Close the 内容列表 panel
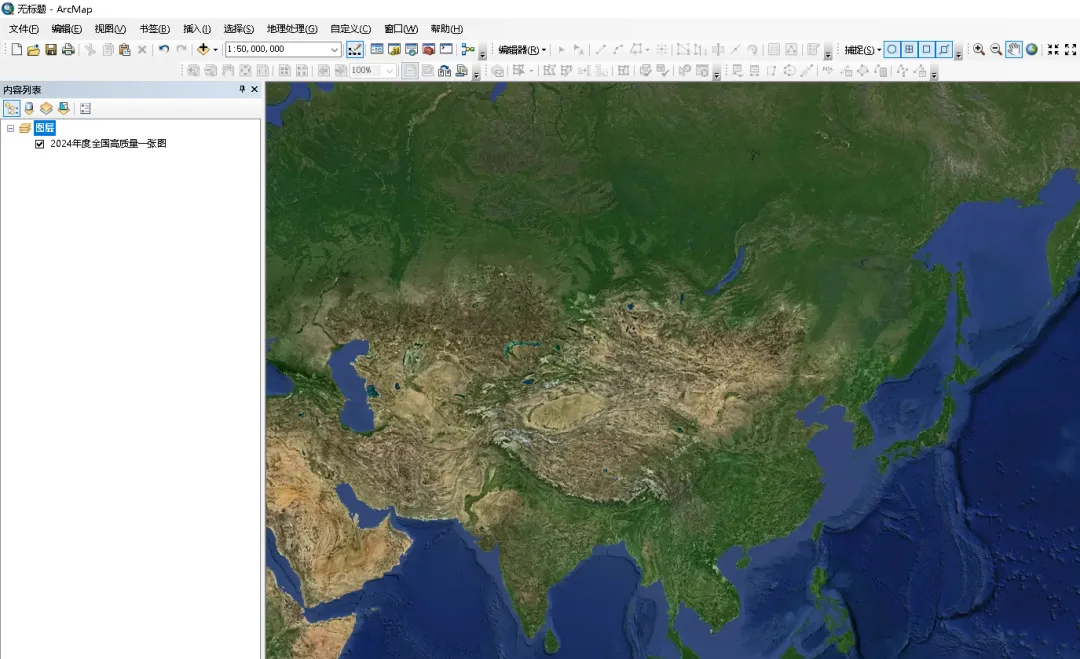 tap(254, 89)
